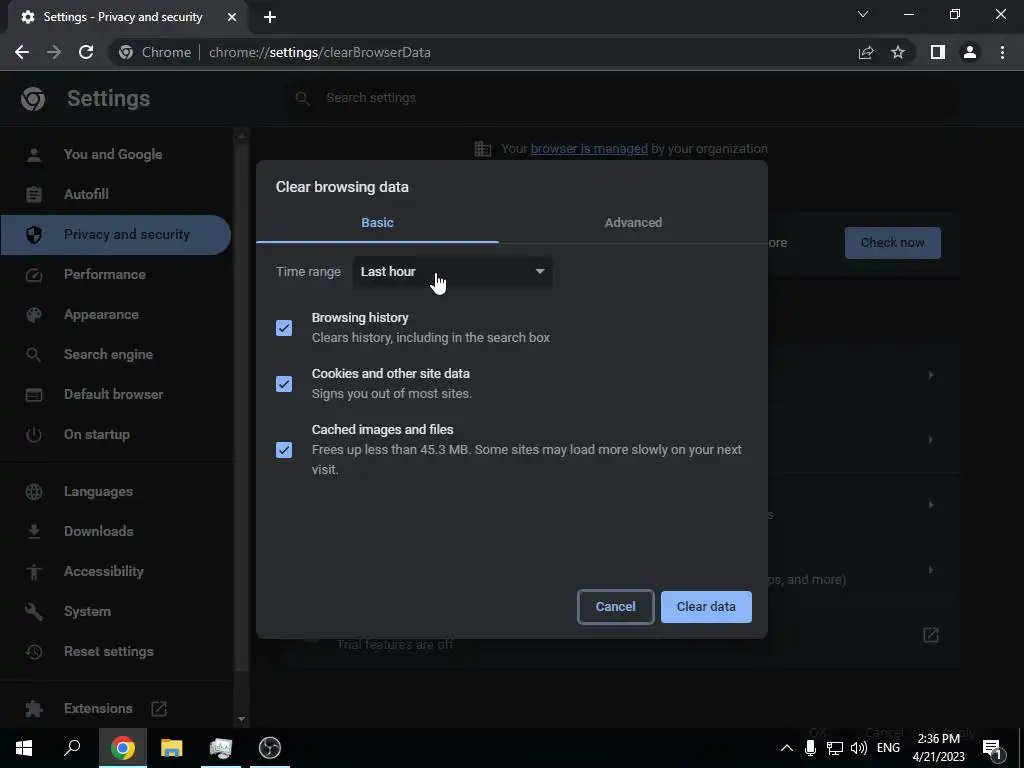Reload the settings page
1024x768 pixels.
pos(86,52)
